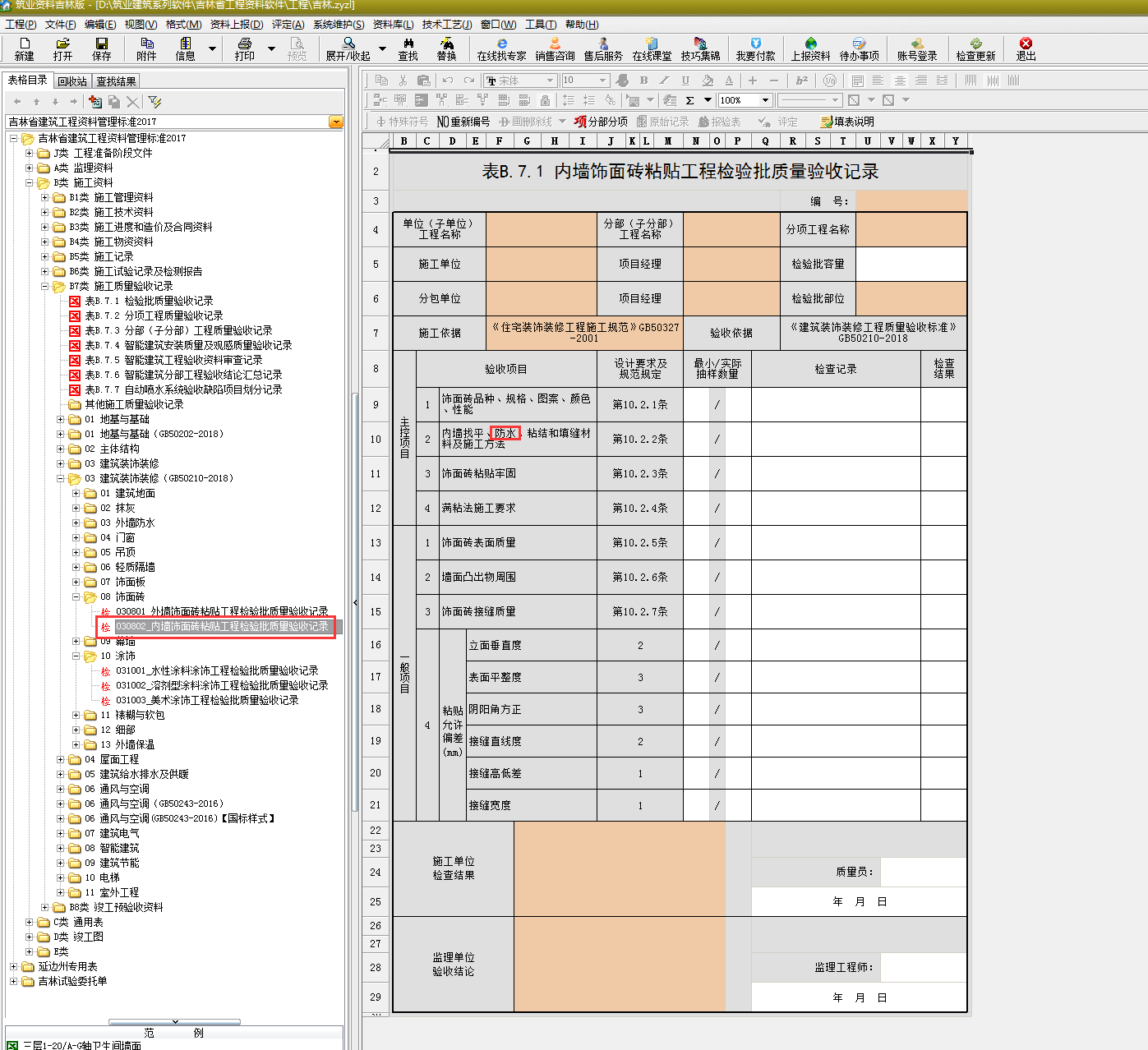Screen dimensions: 1148x1050
Task: Click the 分部分项 button
Action: [x=601, y=122]
